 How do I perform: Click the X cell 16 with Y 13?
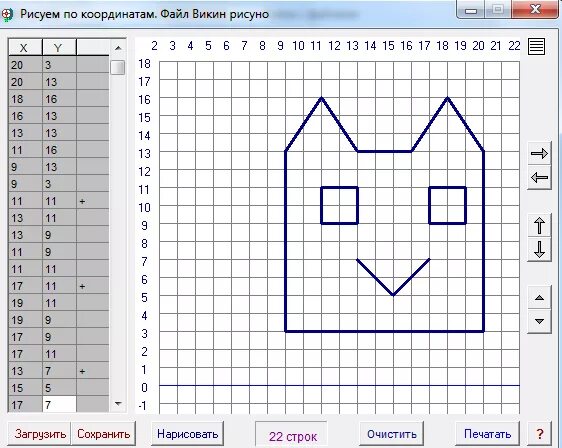click(25, 116)
